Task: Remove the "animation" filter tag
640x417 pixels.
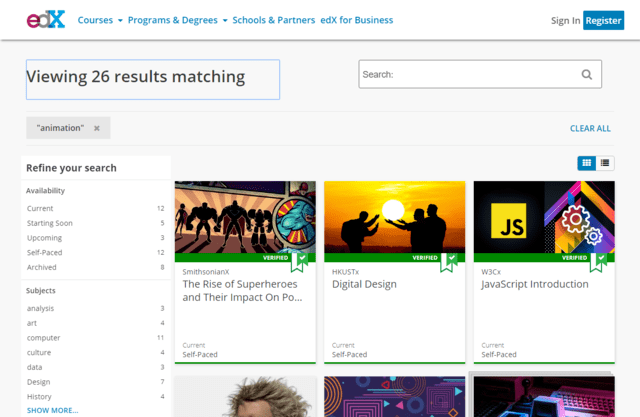Action: pyautogui.click(x=97, y=128)
